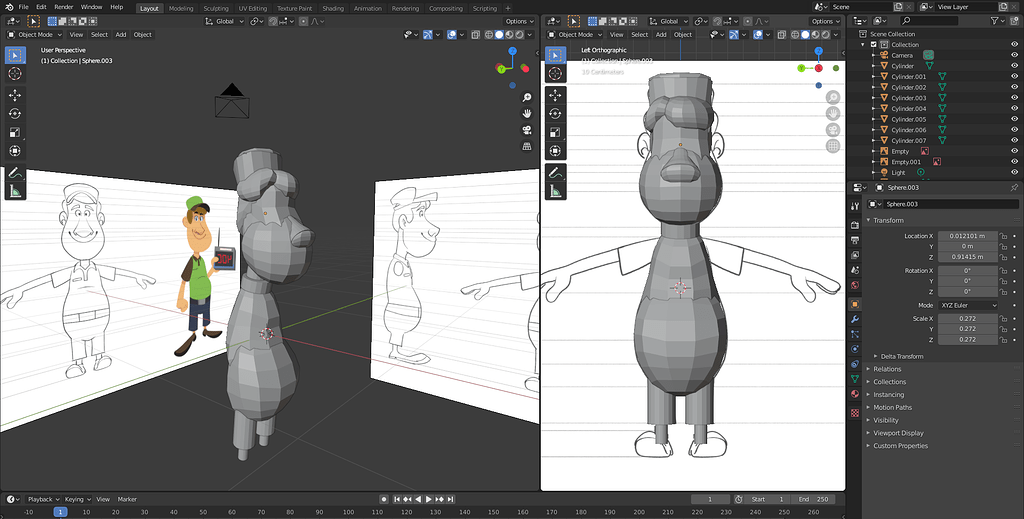Uncheck the Collection checkbox in outliner
This screenshot has height=519, width=1024.
click(873, 44)
